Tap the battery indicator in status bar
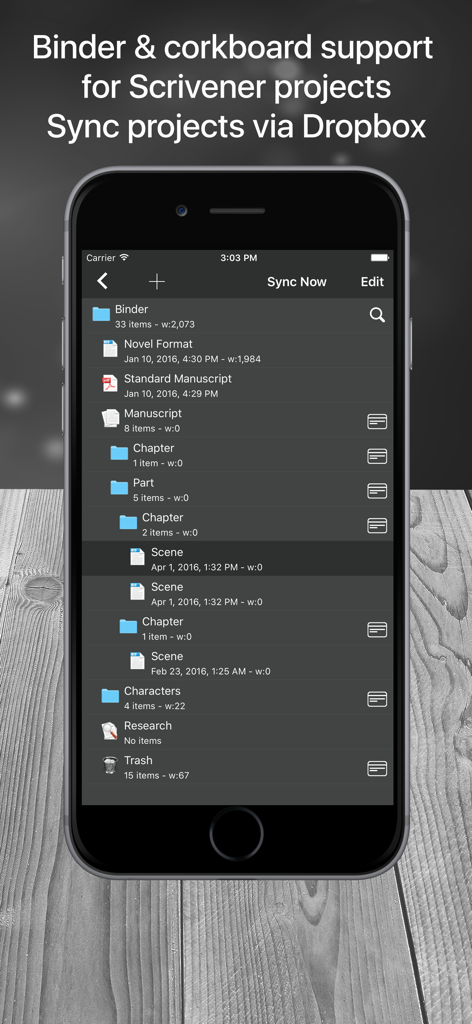 coord(380,258)
